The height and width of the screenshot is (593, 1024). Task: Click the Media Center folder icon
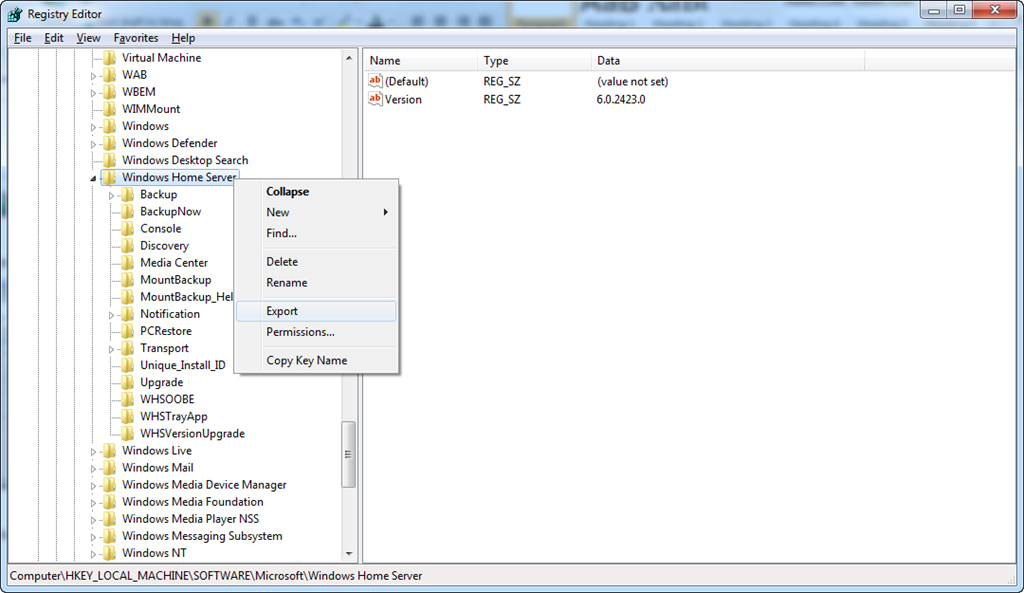pyautogui.click(x=128, y=263)
